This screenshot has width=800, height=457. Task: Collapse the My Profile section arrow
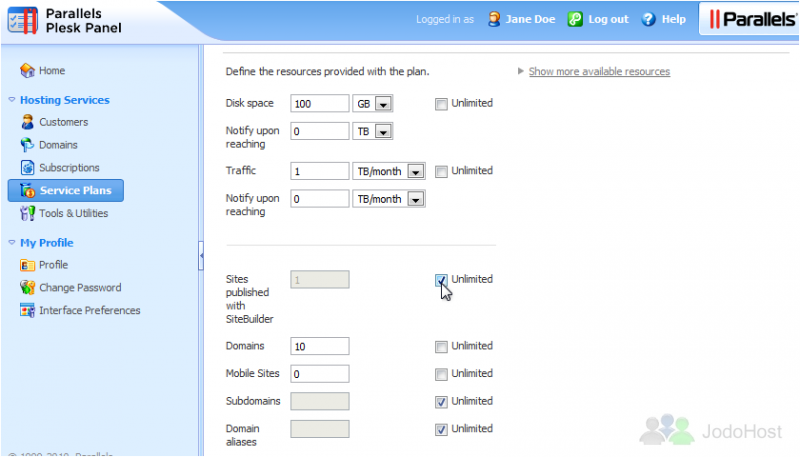click(x=12, y=243)
